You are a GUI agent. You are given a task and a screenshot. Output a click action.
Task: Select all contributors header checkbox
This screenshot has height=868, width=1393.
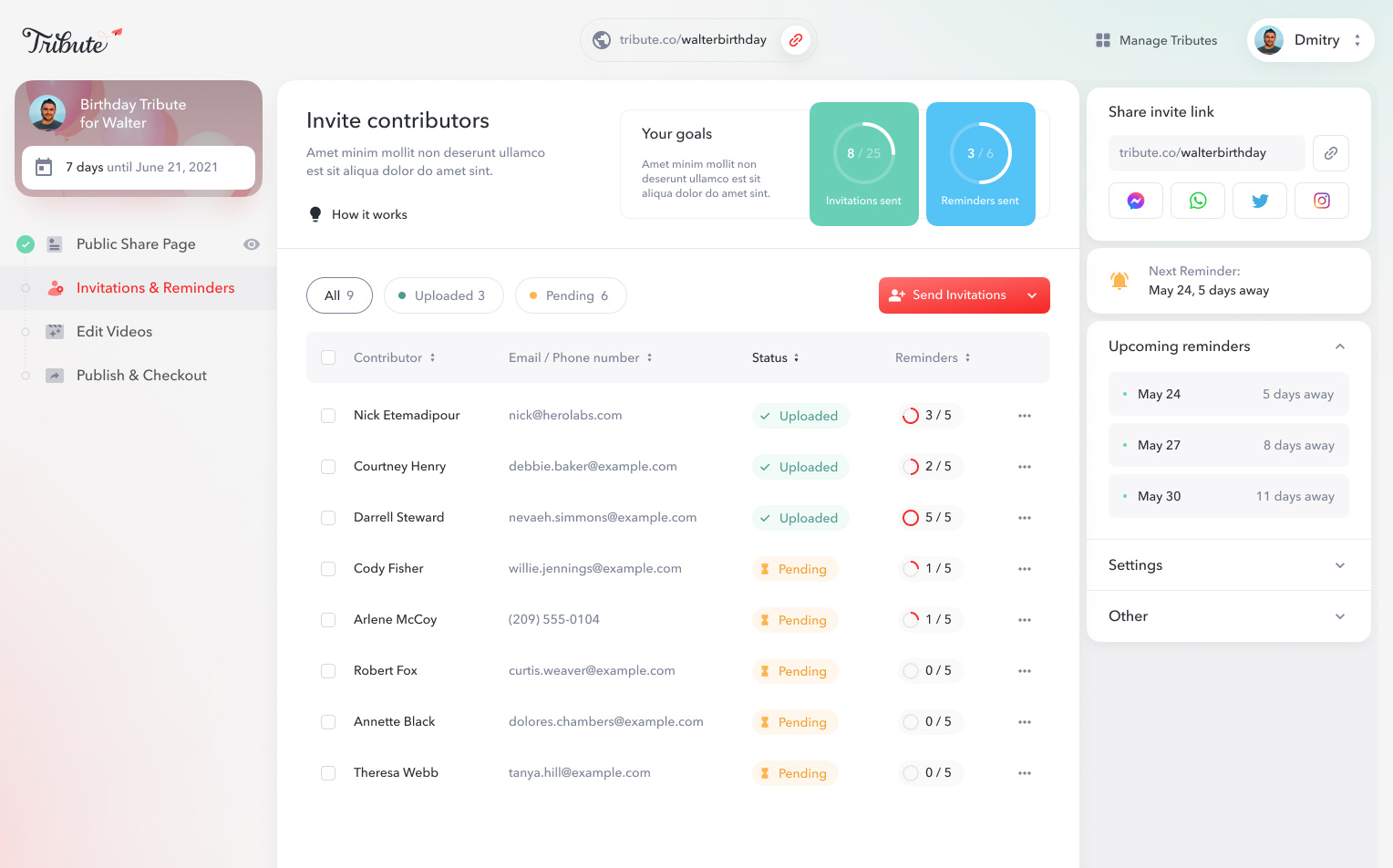coord(328,357)
